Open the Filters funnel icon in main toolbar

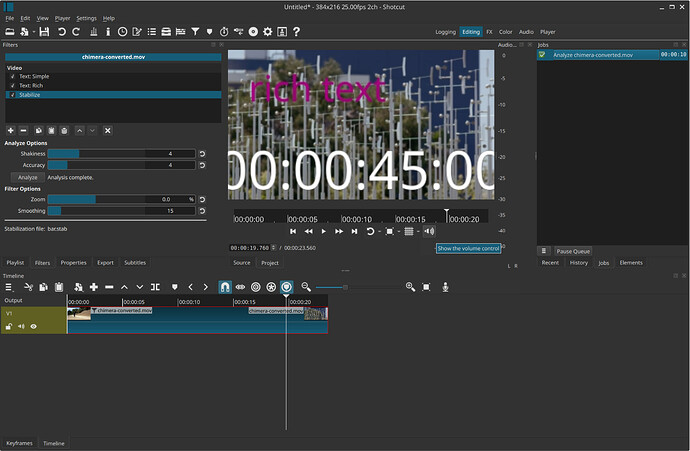(x=195, y=32)
